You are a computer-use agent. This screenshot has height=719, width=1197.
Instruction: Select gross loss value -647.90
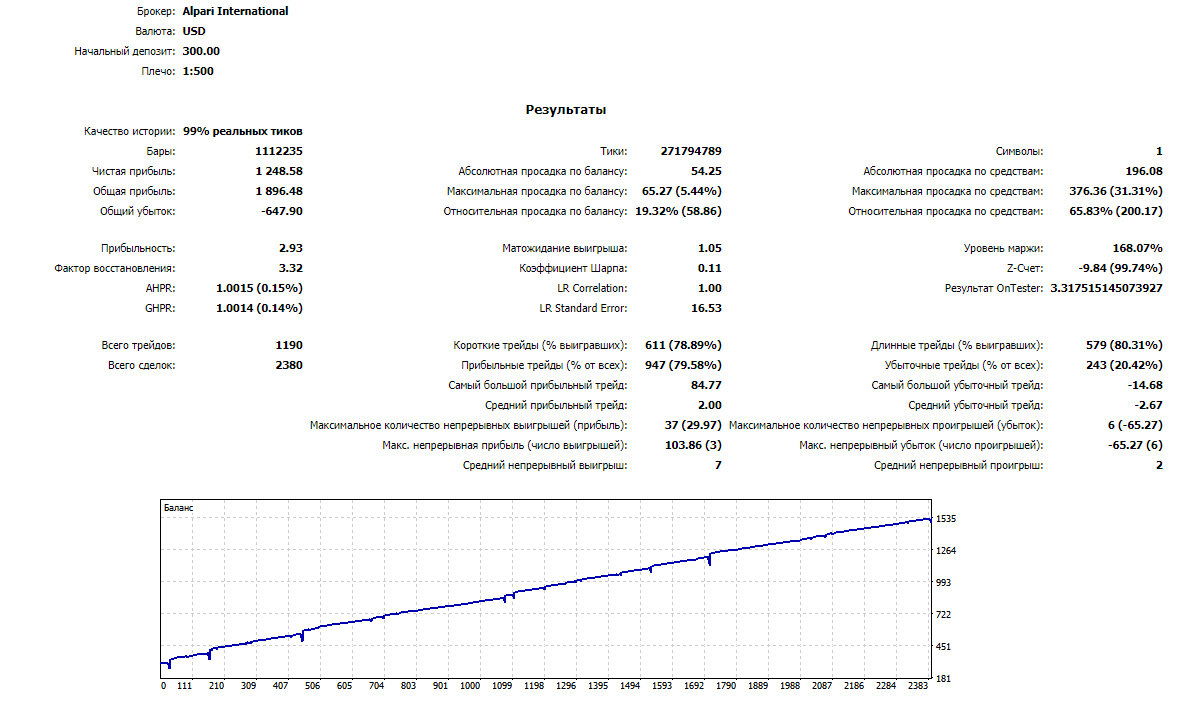coord(282,211)
